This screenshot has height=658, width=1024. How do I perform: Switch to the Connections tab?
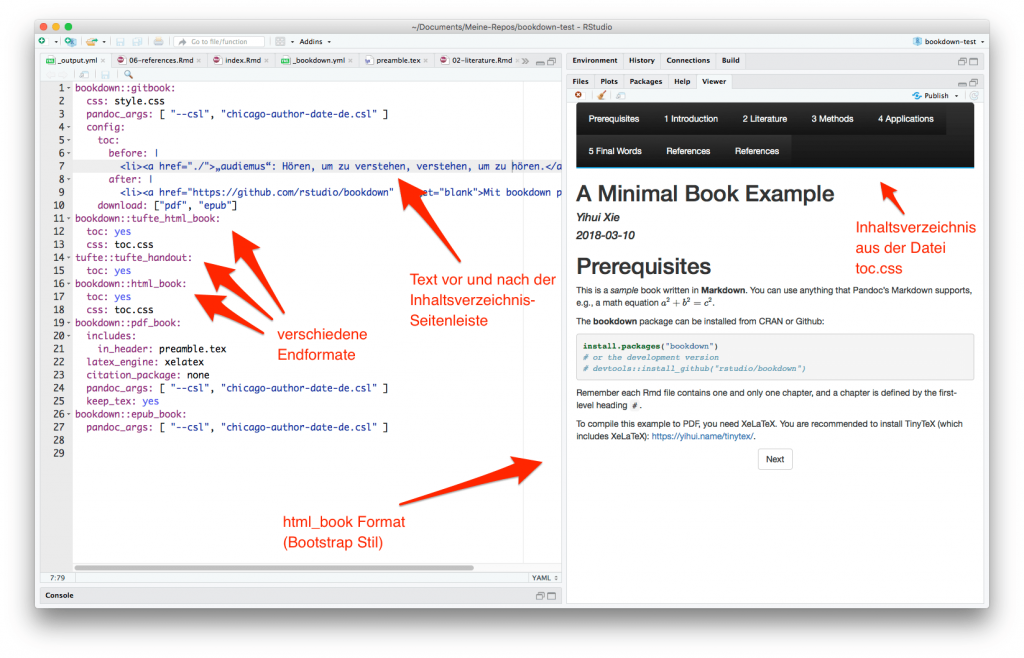688,61
